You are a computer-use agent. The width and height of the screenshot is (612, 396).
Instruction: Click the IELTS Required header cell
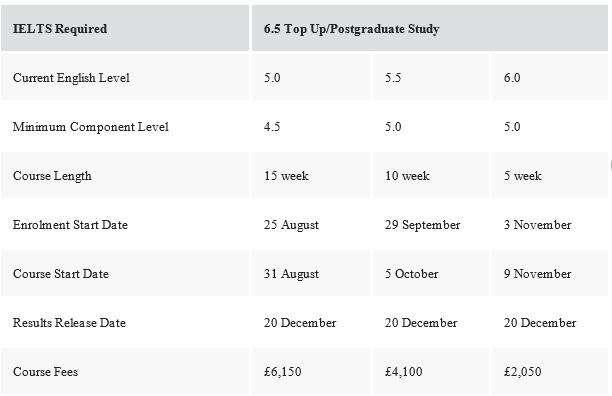pyautogui.click(x=125, y=28)
